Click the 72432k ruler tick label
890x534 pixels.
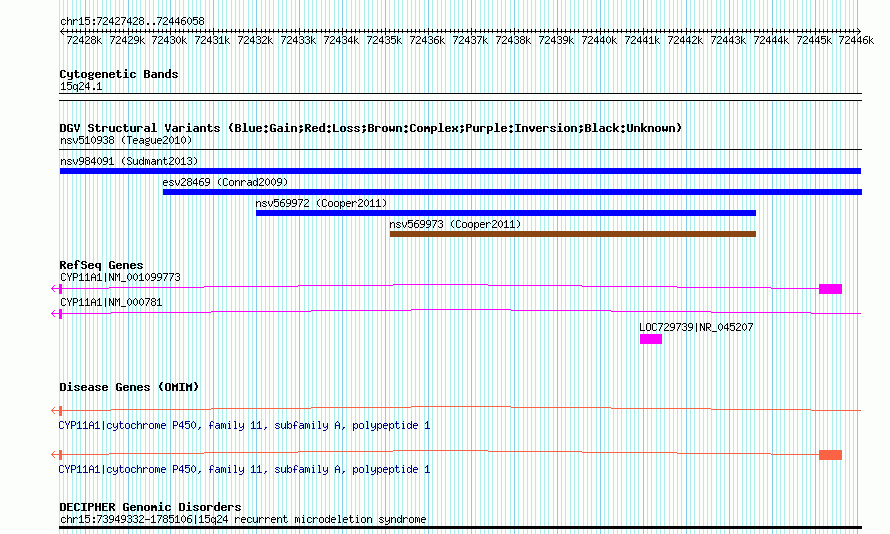pyautogui.click(x=255, y=40)
